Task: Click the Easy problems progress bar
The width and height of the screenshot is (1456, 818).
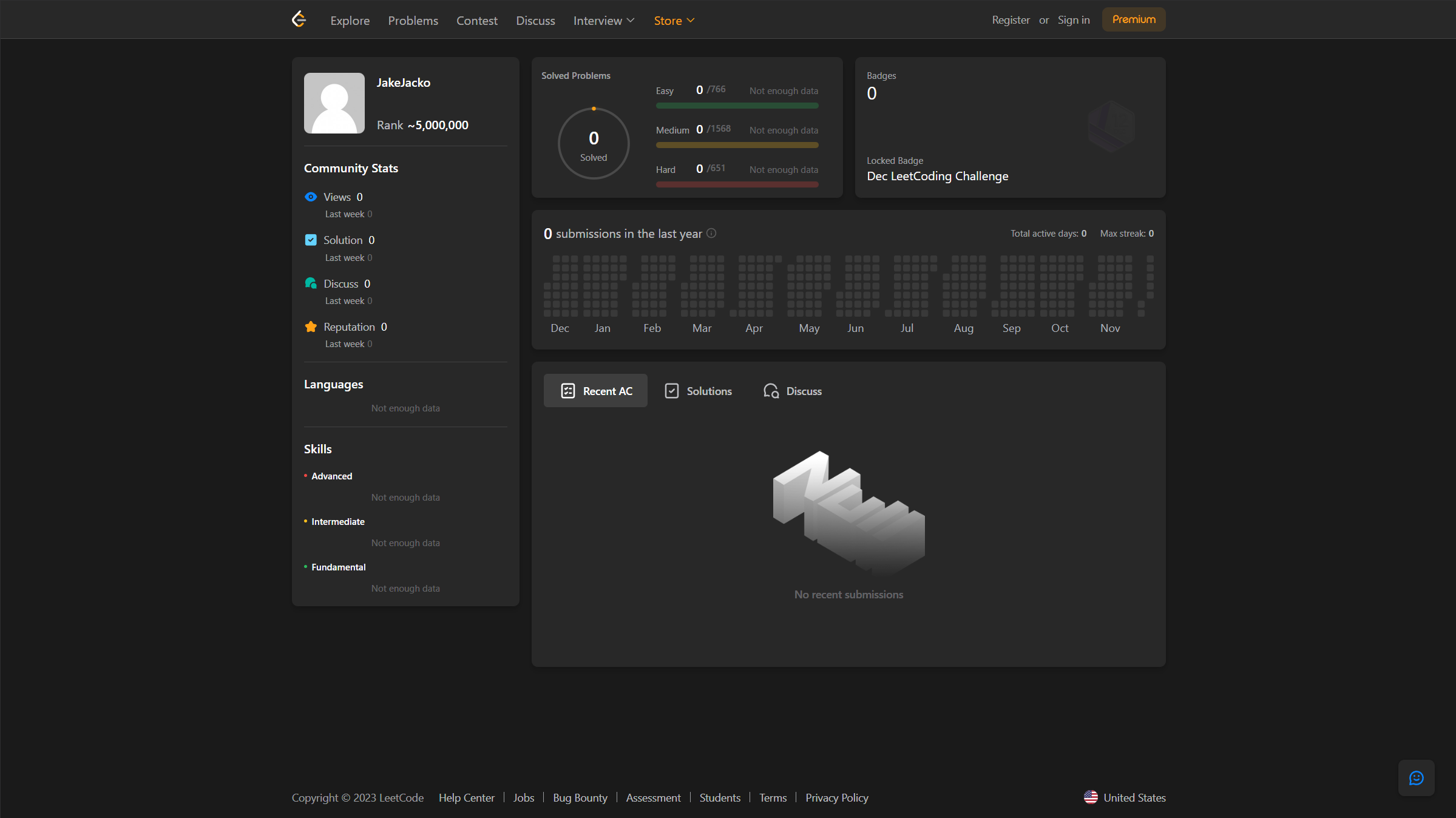Action: pyautogui.click(x=737, y=106)
